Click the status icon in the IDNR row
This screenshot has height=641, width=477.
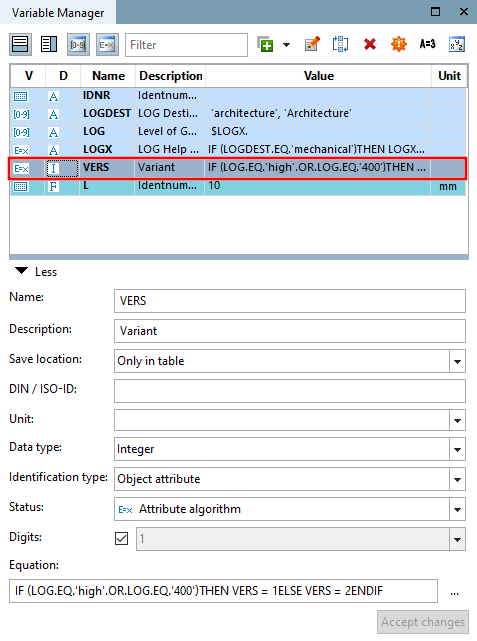[x=20, y=96]
